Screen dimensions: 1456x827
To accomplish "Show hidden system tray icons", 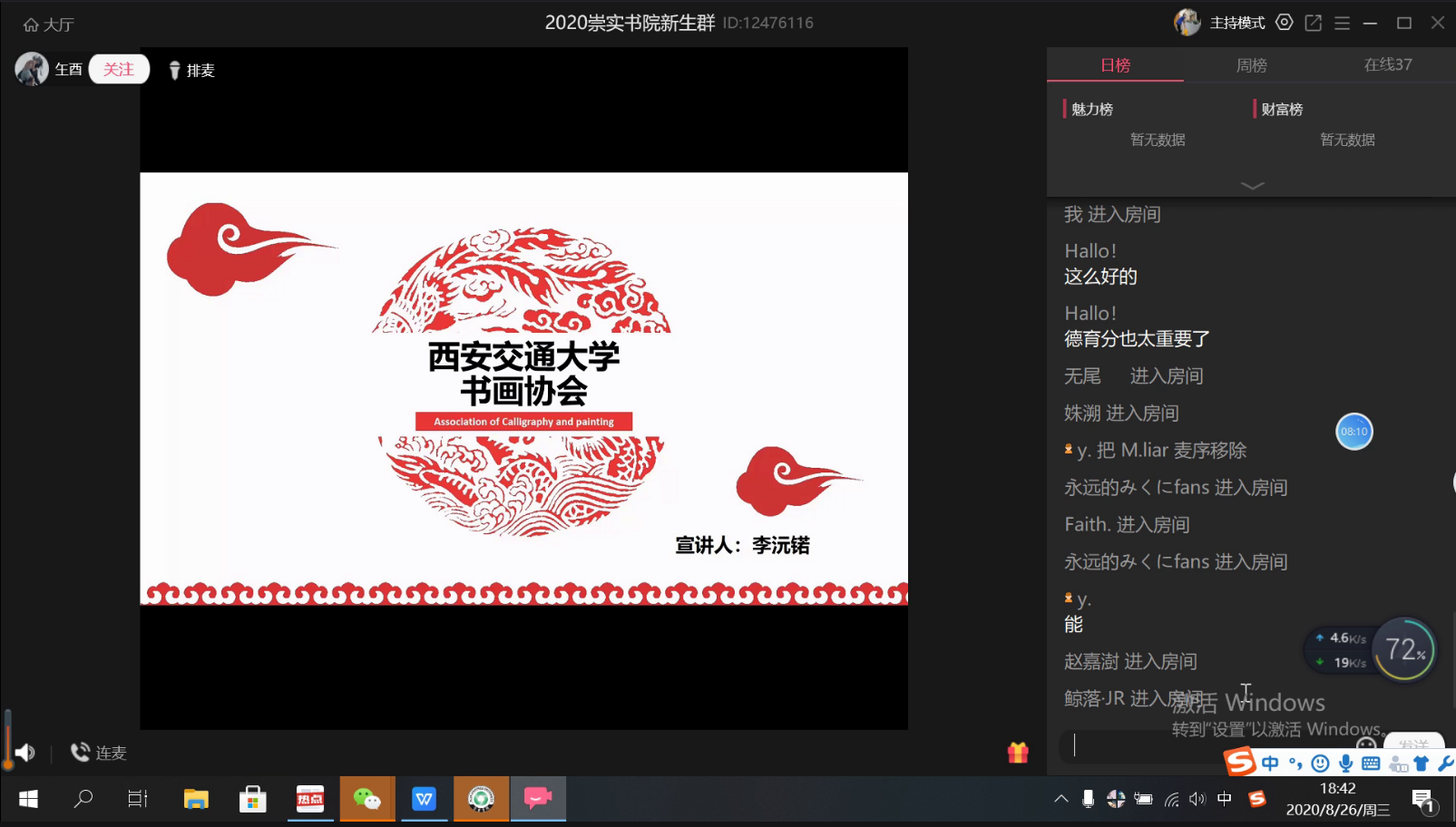I will tap(1060, 799).
